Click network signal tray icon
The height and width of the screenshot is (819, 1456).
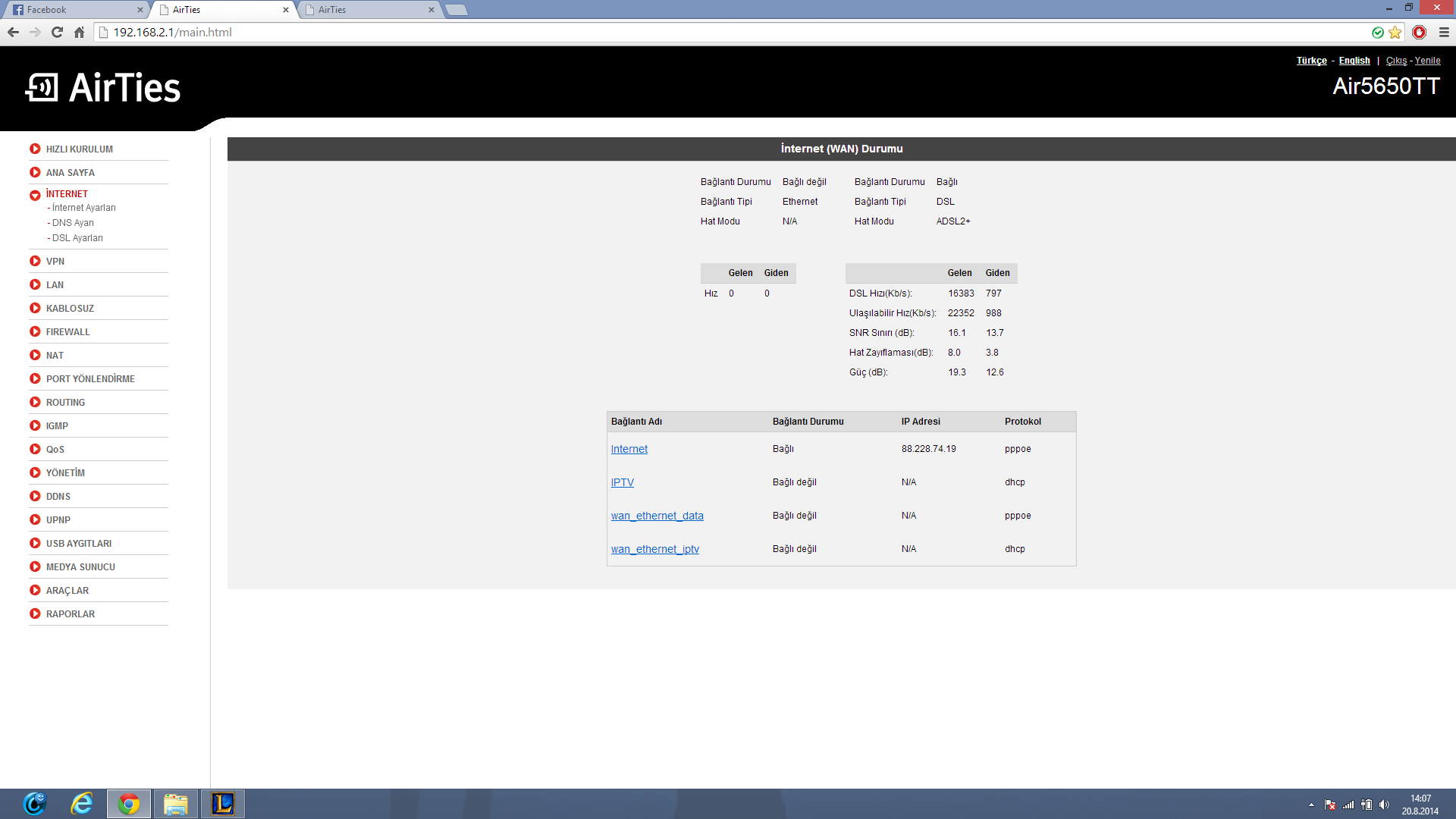[x=1348, y=805]
